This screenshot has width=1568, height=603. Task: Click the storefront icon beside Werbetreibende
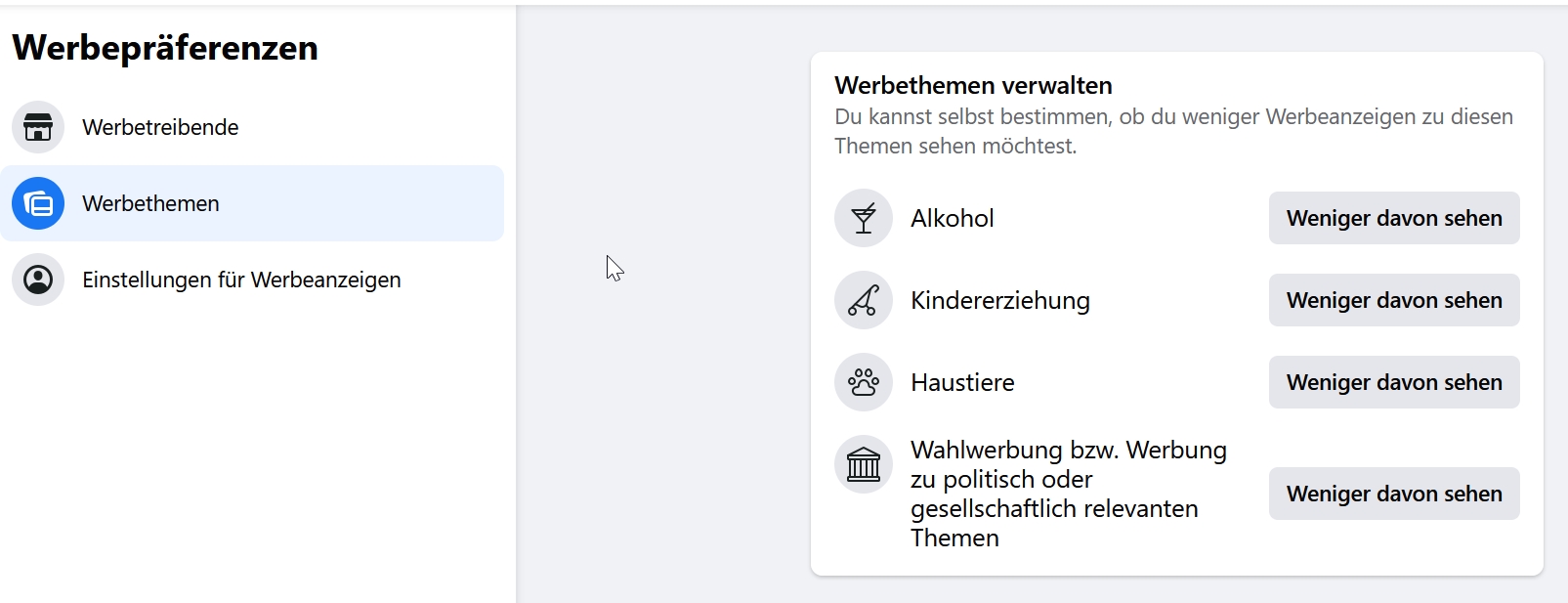(x=38, y=127)
